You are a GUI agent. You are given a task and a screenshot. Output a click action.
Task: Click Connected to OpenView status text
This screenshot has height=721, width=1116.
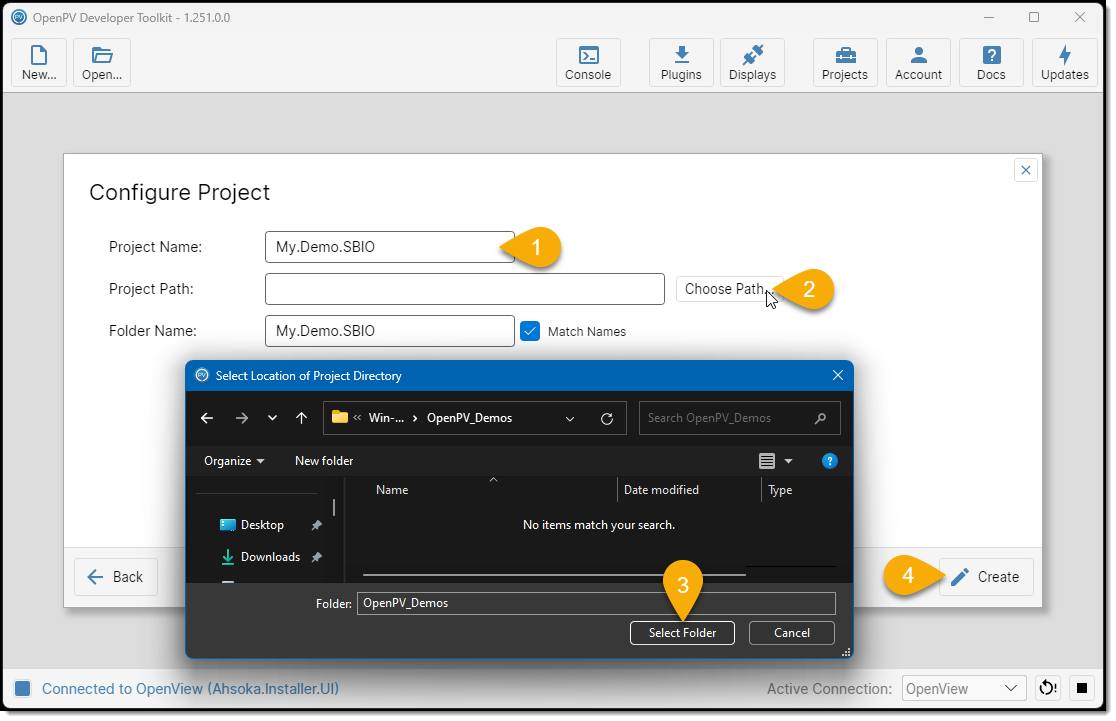pyautogui.click(x=190, y=688)
